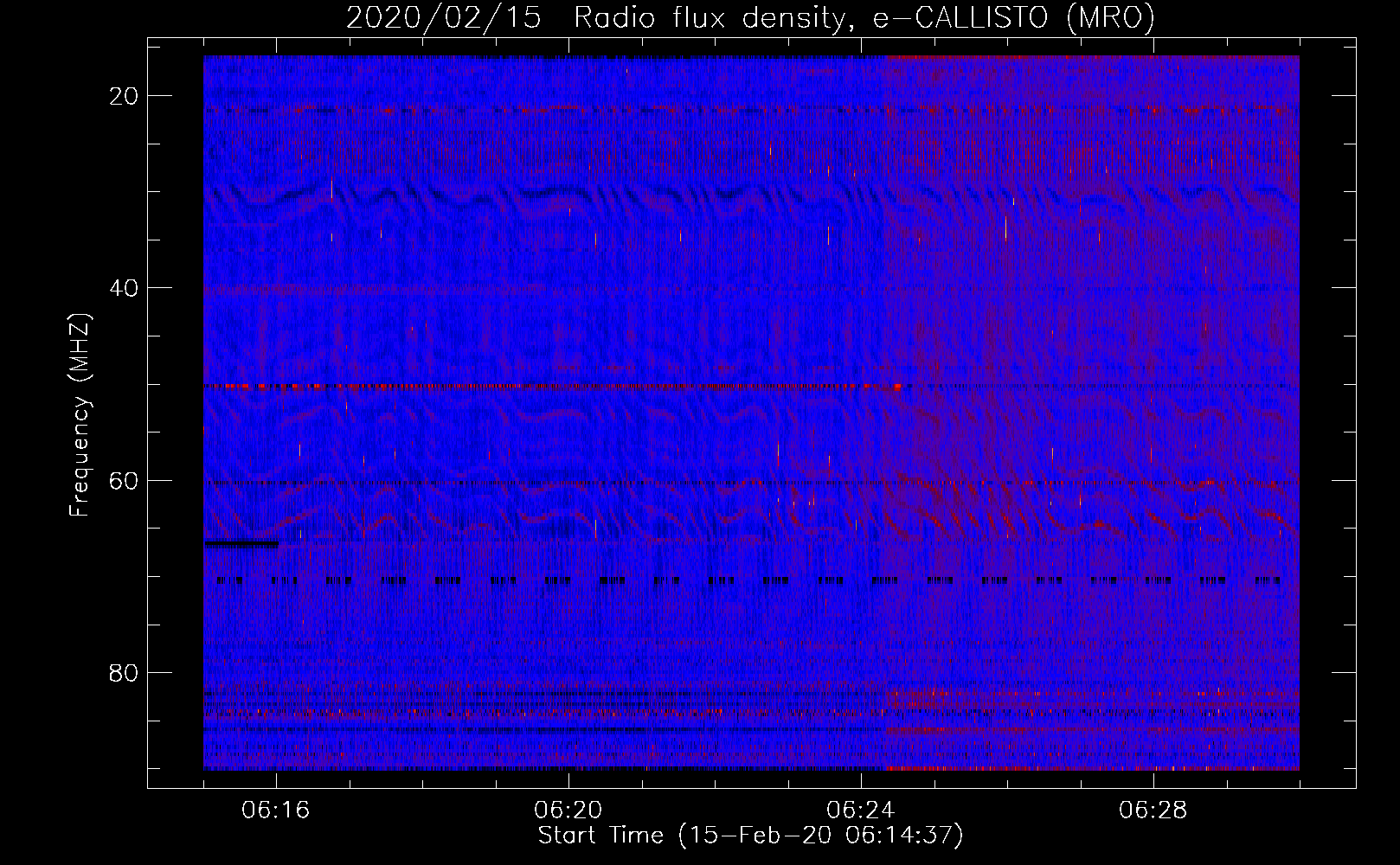Click the '80' frequency tick label
The height and width of the screenshot is (865, 1400).
click(125, 673)
